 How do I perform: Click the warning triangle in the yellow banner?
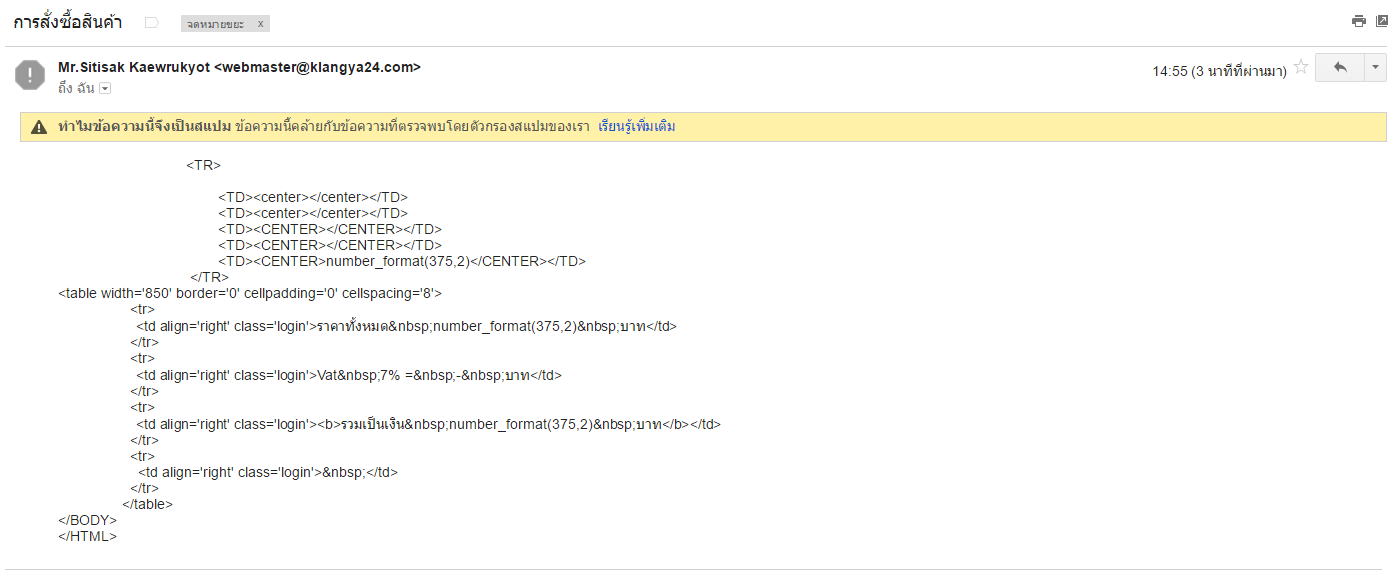point(39,127)
